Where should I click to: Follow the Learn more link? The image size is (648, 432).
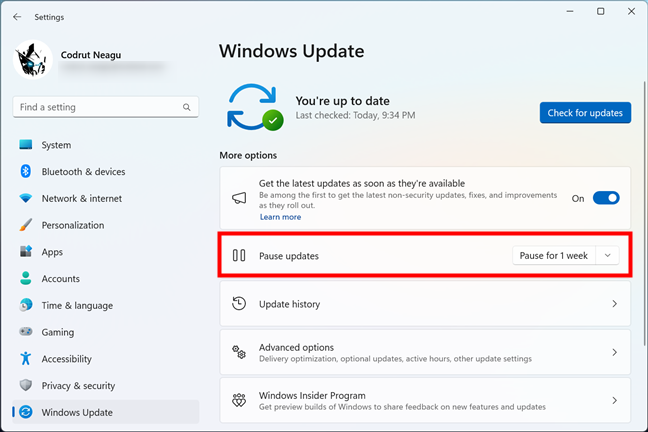(280, 217)
